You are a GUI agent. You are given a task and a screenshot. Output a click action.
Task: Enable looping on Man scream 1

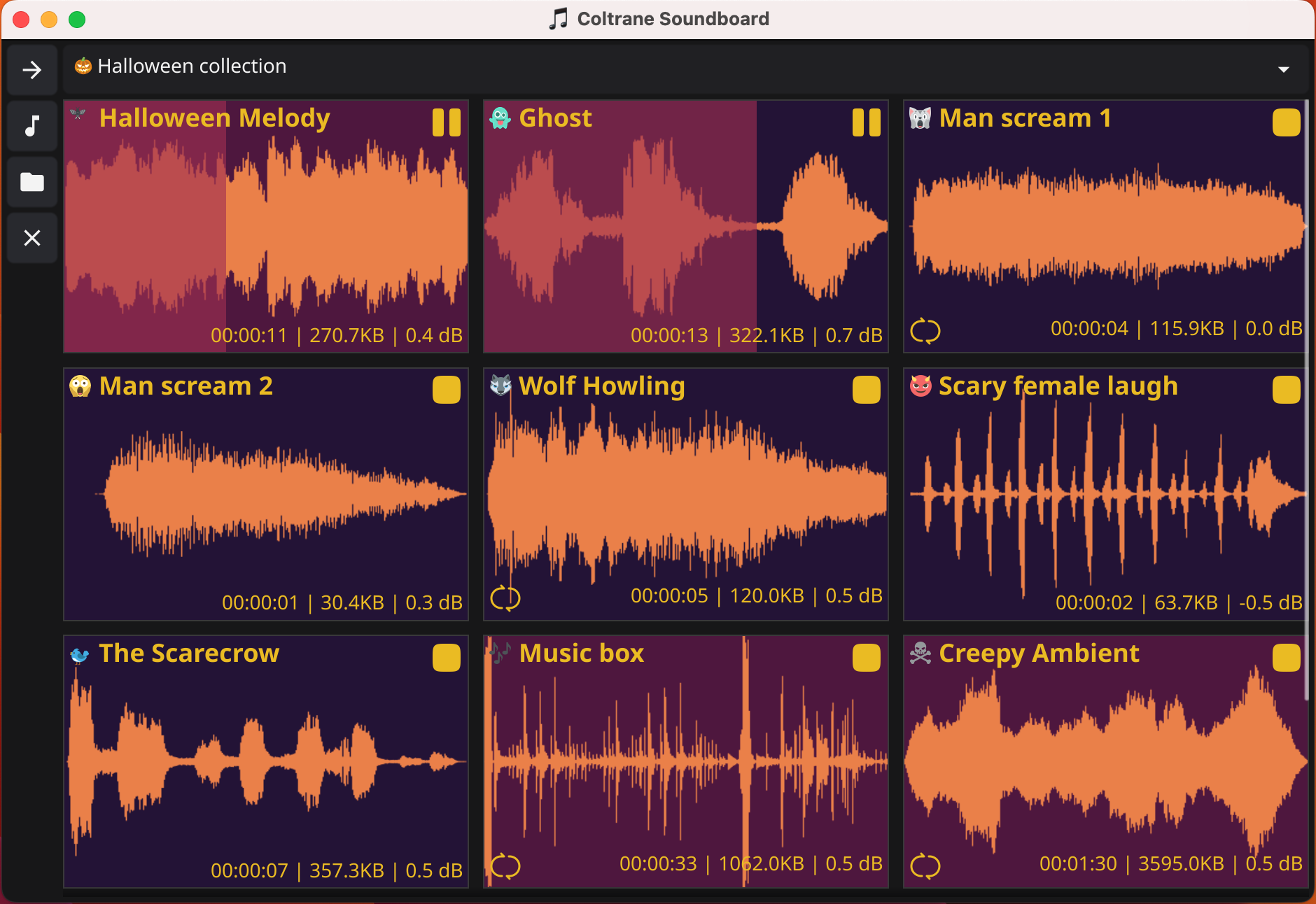pyautogui.click(x=925, y=329)
